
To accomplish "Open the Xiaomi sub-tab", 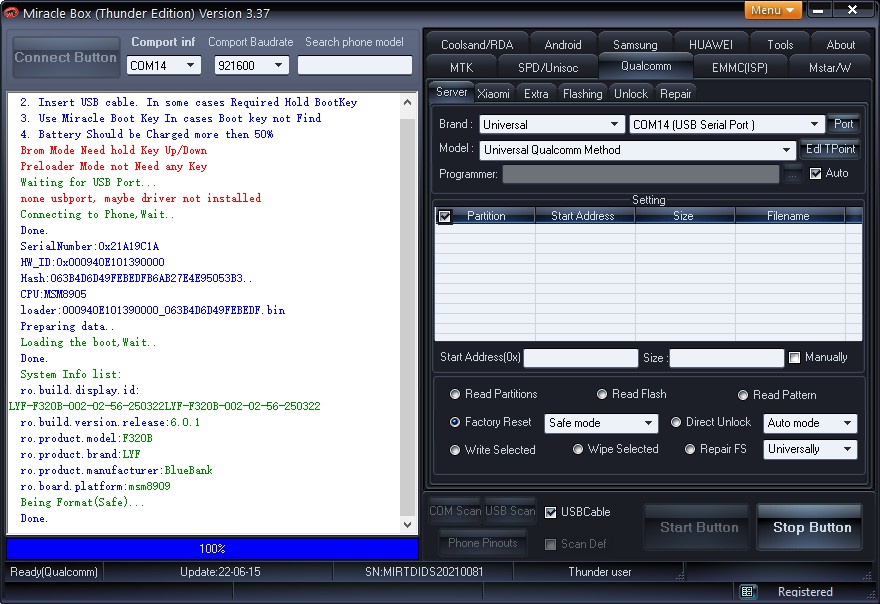I will pos(494,94).
